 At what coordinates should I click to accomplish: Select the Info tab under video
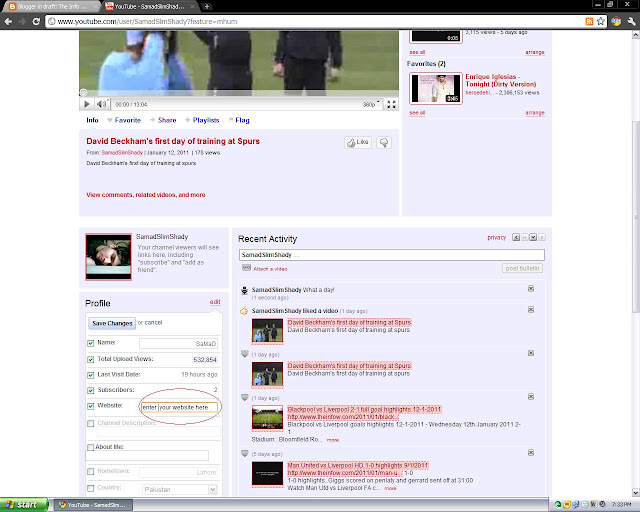coord(92,120)
